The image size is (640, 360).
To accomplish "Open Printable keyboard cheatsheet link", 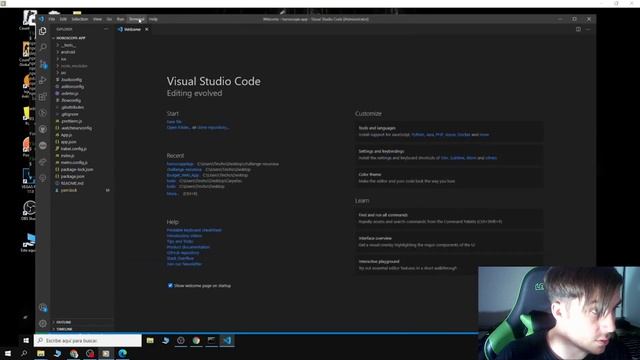I will (x=194, y=230).
